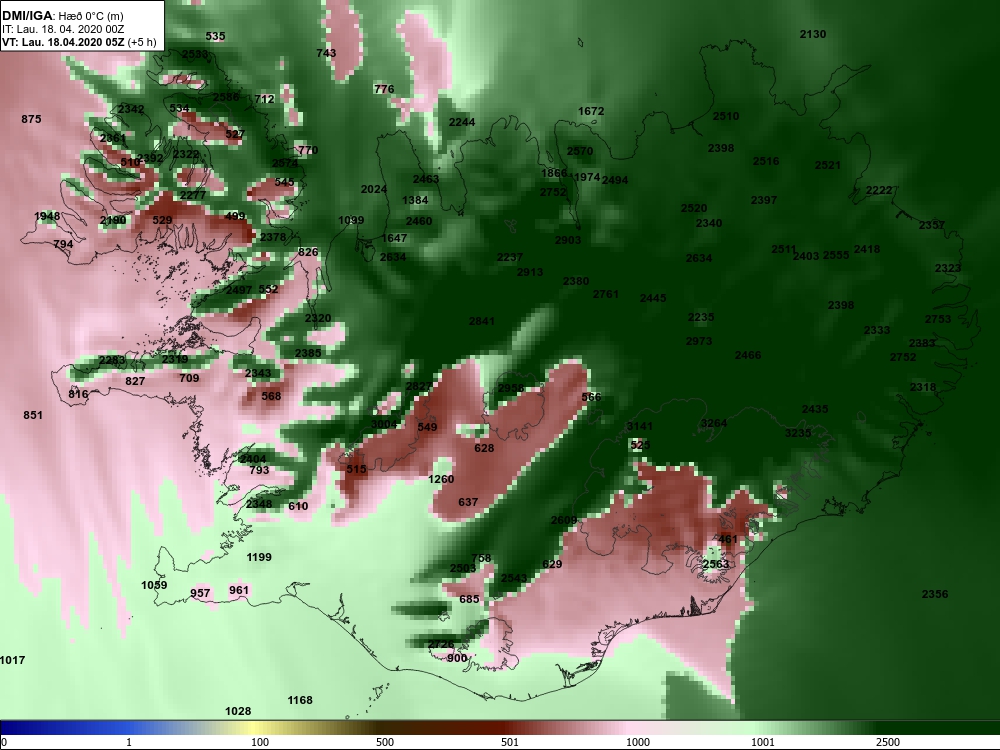Click the map value 610
The width and height of the screenshot is (1000, 750).
click(x=298, y=506)
